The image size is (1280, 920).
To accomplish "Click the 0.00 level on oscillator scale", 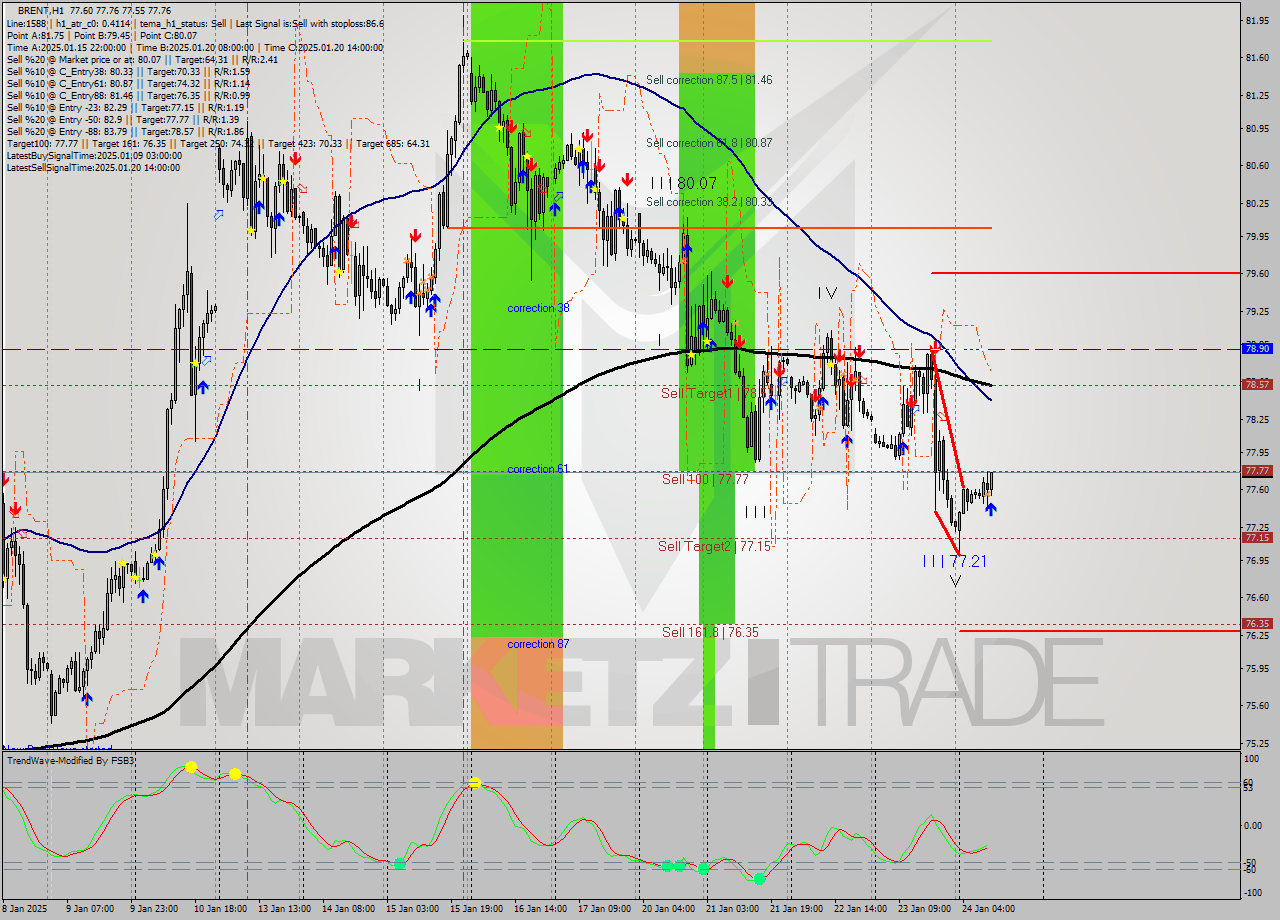I will click(1253, 826).
